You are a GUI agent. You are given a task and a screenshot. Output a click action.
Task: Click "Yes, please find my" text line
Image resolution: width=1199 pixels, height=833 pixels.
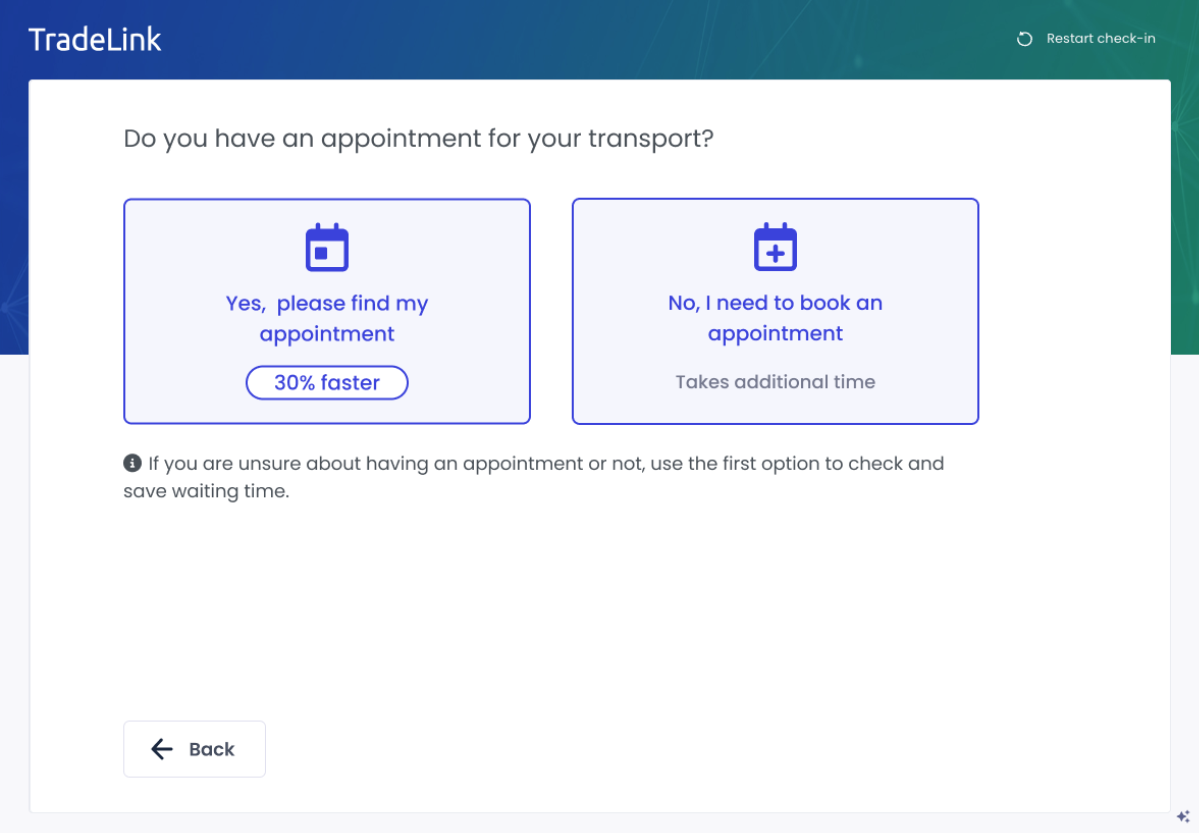(x=327, y=304)
